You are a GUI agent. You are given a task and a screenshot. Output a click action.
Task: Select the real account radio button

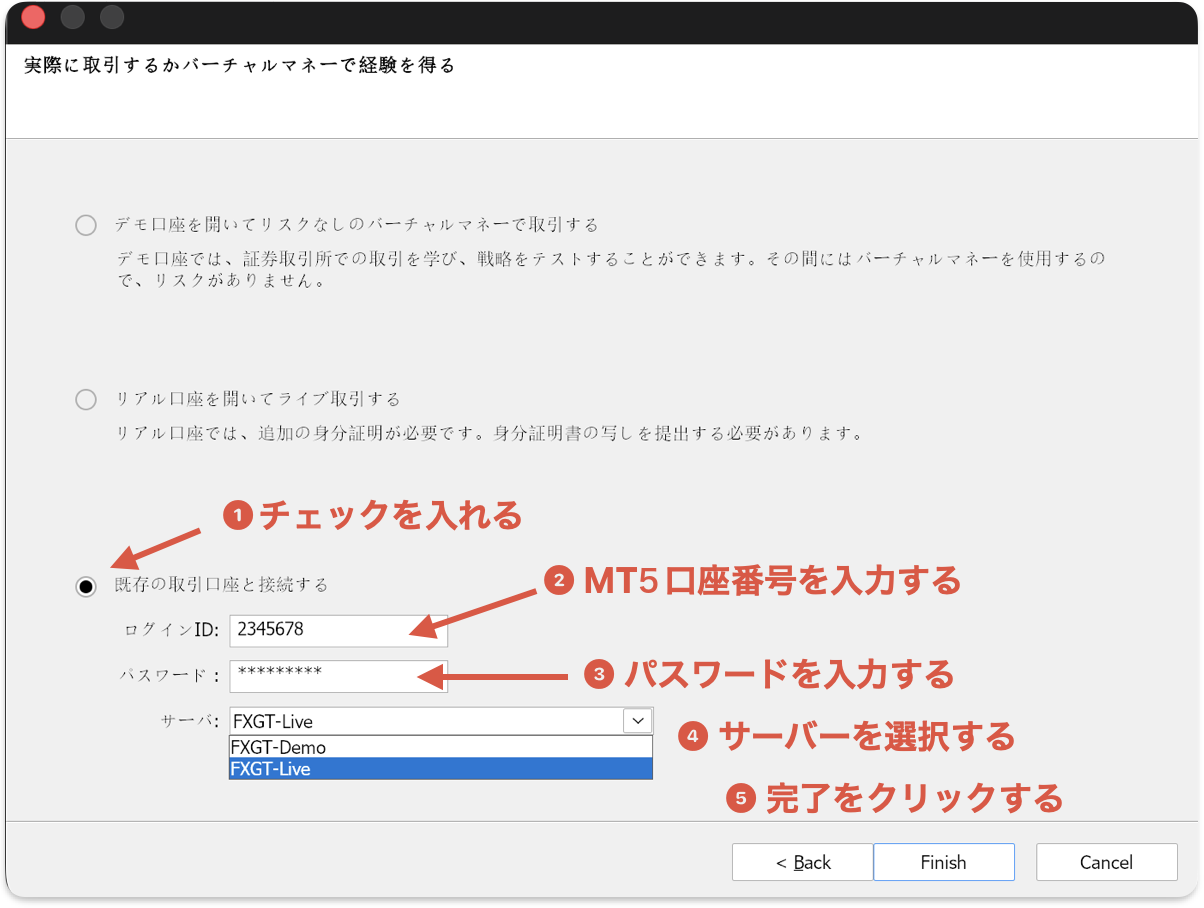point(86,400)
